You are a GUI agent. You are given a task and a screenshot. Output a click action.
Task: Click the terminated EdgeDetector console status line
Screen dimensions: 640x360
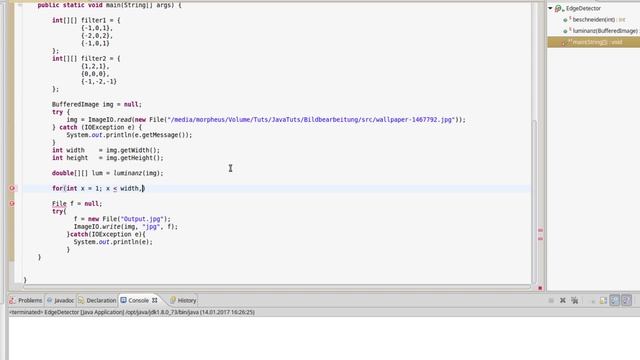[x=132, y=312]
